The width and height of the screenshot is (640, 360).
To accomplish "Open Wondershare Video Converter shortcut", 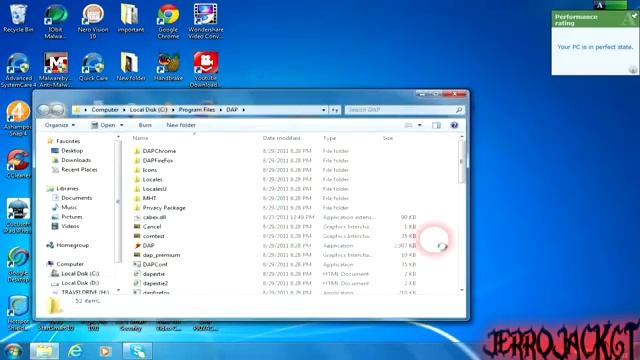I will tap(206, 21).
